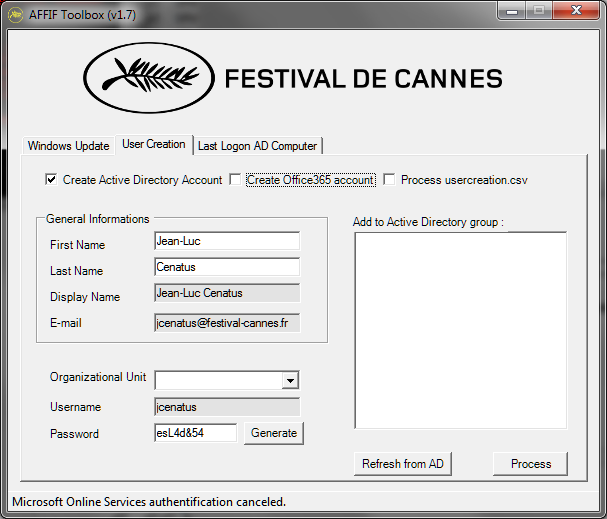
Task: Open the Organizational Unit dropdown
Action: tap(290, 380)
